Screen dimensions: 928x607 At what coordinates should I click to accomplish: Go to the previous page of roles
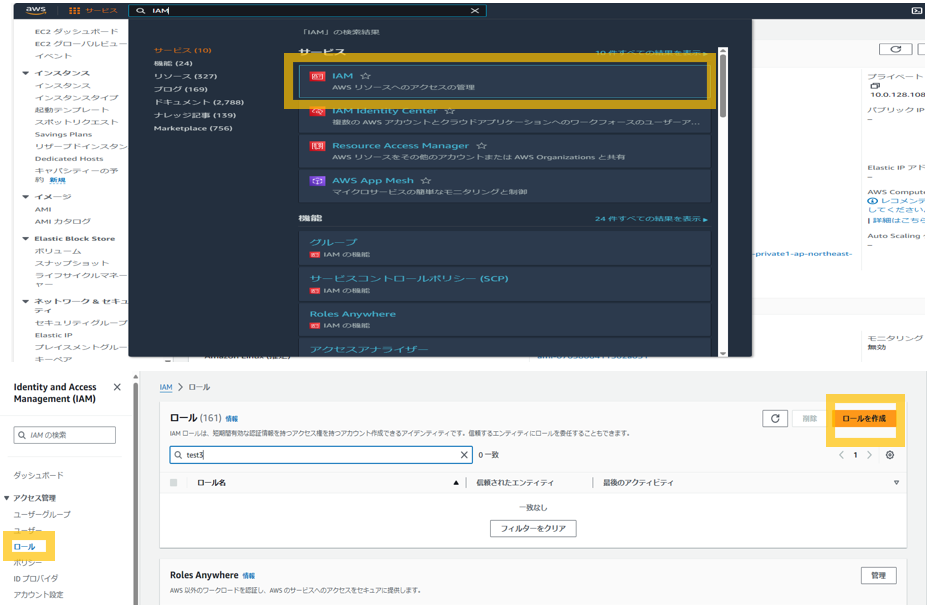(841, 455)
